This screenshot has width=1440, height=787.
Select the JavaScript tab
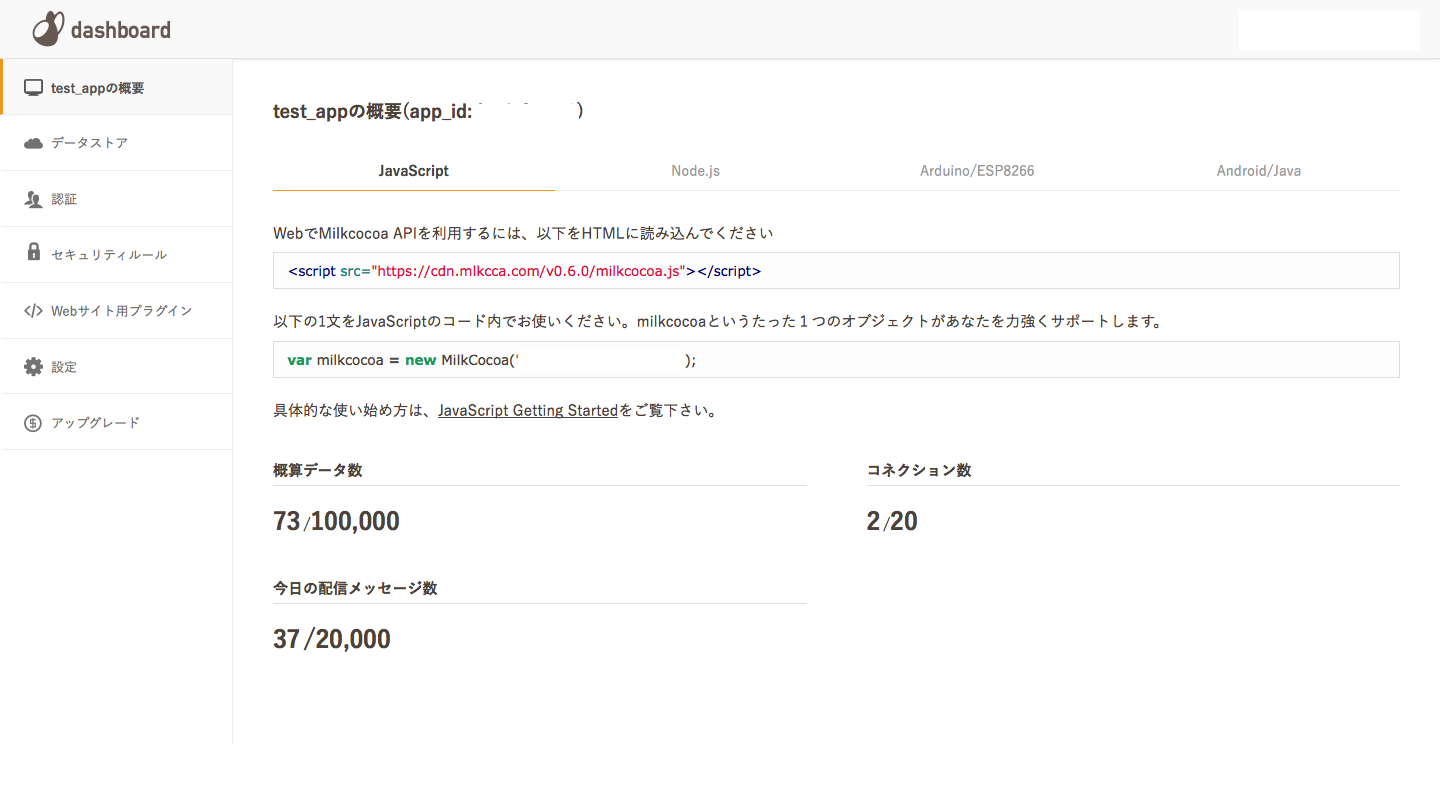click(414, 171)
